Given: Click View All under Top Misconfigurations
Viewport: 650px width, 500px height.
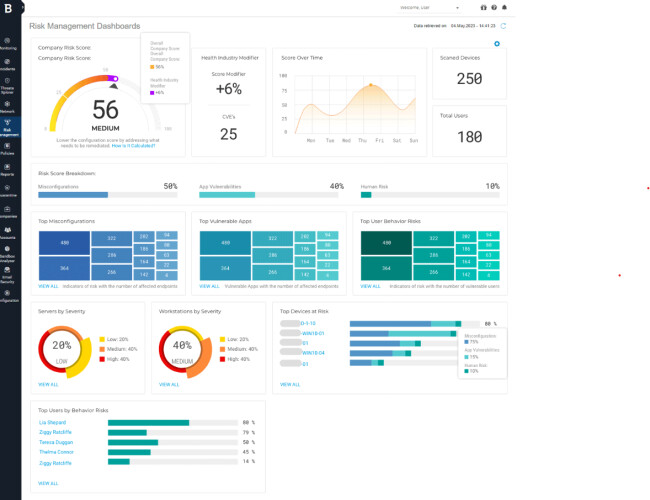Looking at the screenshot, I should pyautogui.click(x=47, y=286).
